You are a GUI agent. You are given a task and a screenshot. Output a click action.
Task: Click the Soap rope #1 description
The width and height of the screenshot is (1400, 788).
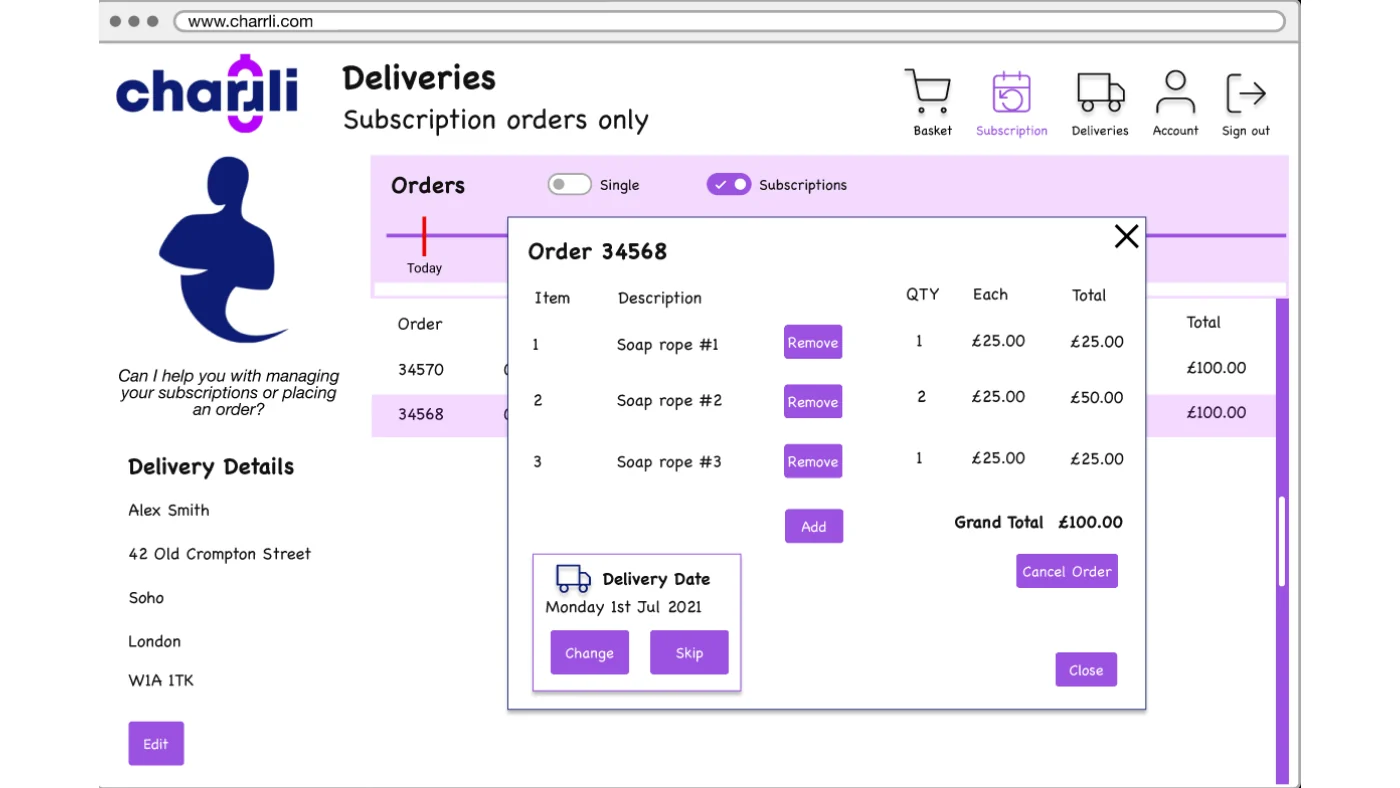tap(668, 345)
